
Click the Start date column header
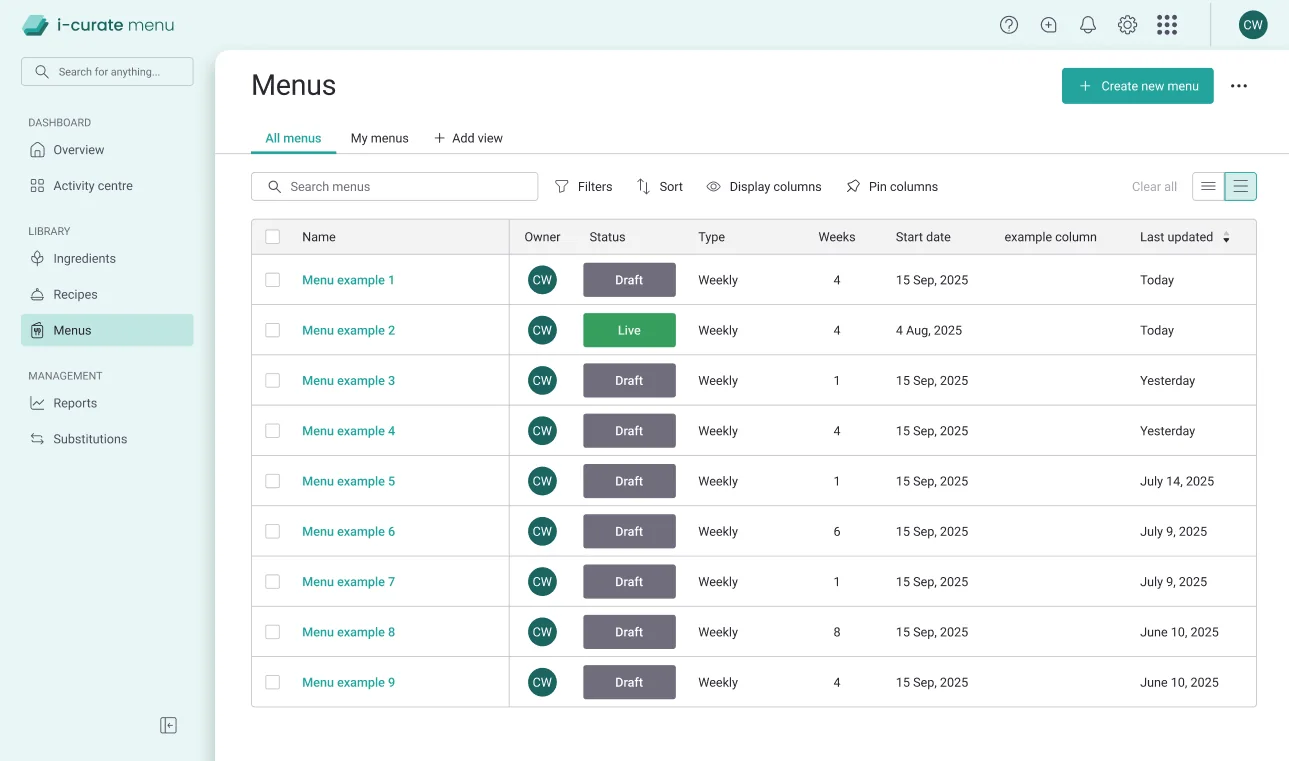[x=923, y=237]
